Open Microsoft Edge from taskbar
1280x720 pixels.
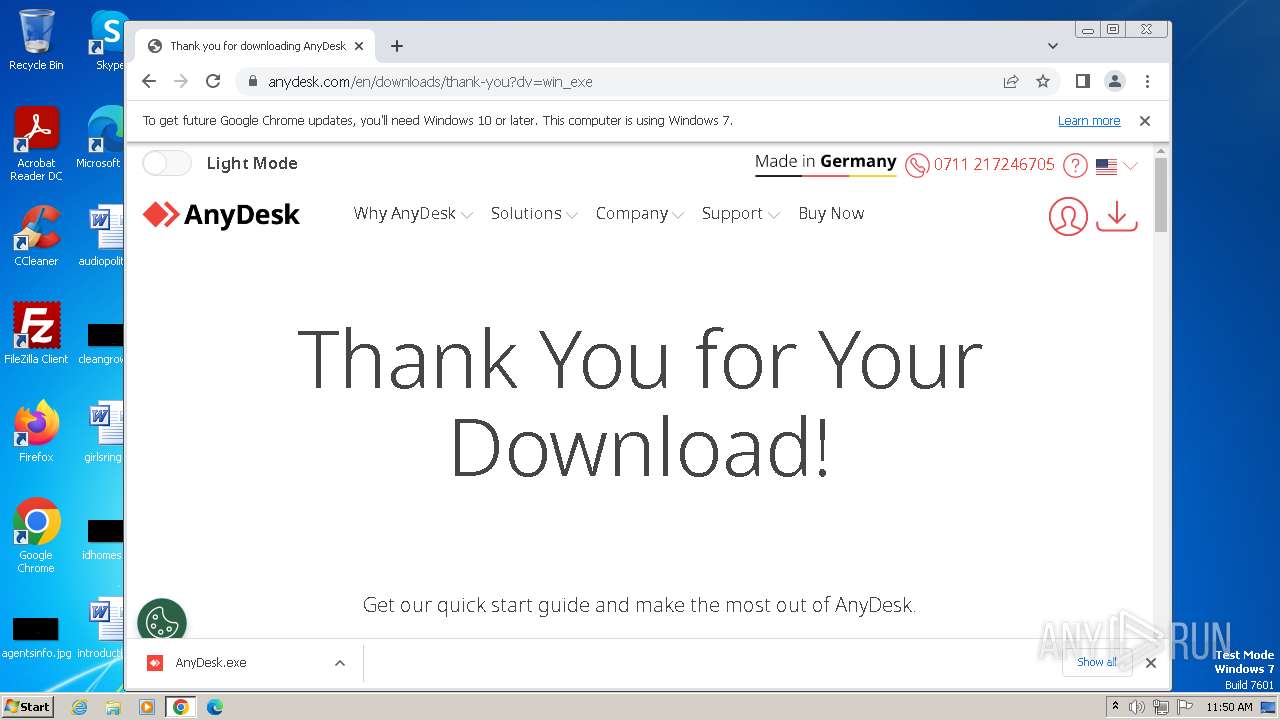click(x=214, y=707)
